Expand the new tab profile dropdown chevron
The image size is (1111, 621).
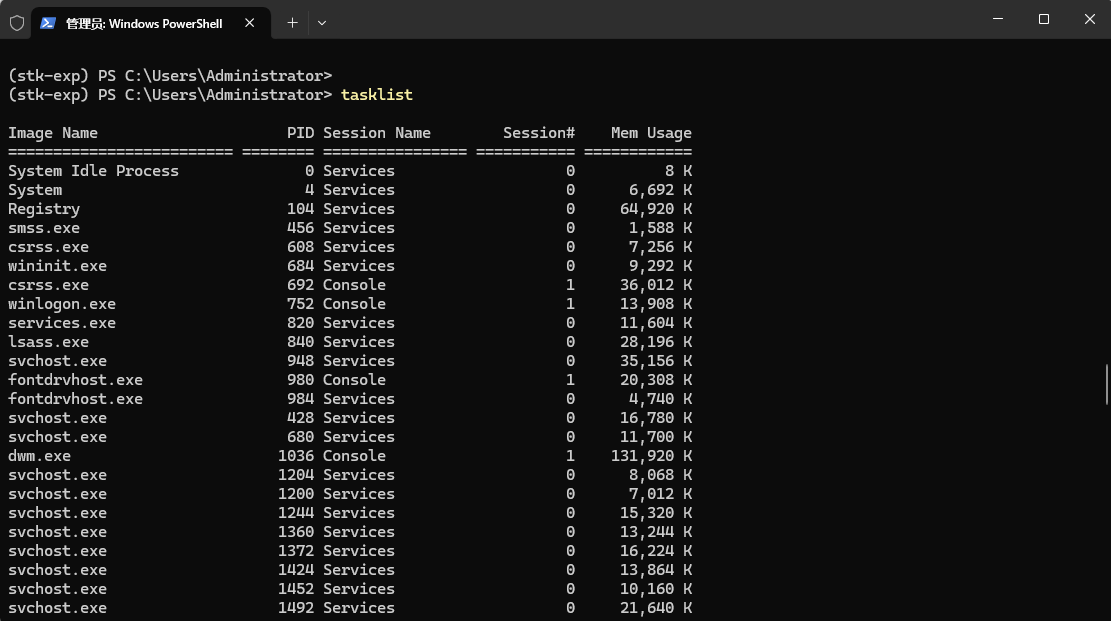click(x=321, y=22)
